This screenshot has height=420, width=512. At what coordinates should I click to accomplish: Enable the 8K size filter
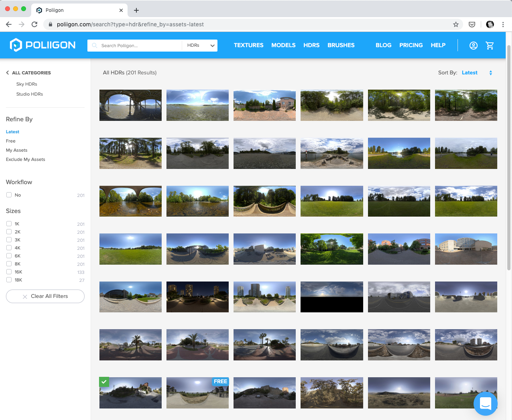9,264
